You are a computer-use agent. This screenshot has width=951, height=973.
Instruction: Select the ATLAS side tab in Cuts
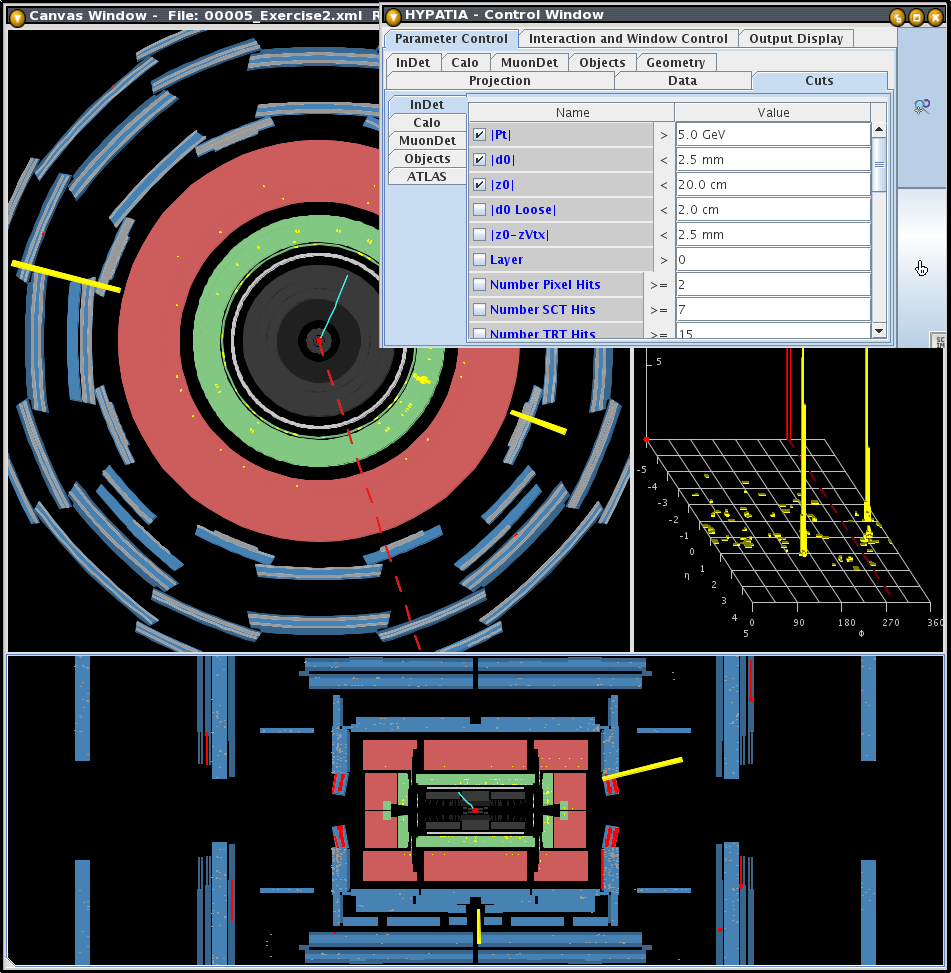point(427,177)
